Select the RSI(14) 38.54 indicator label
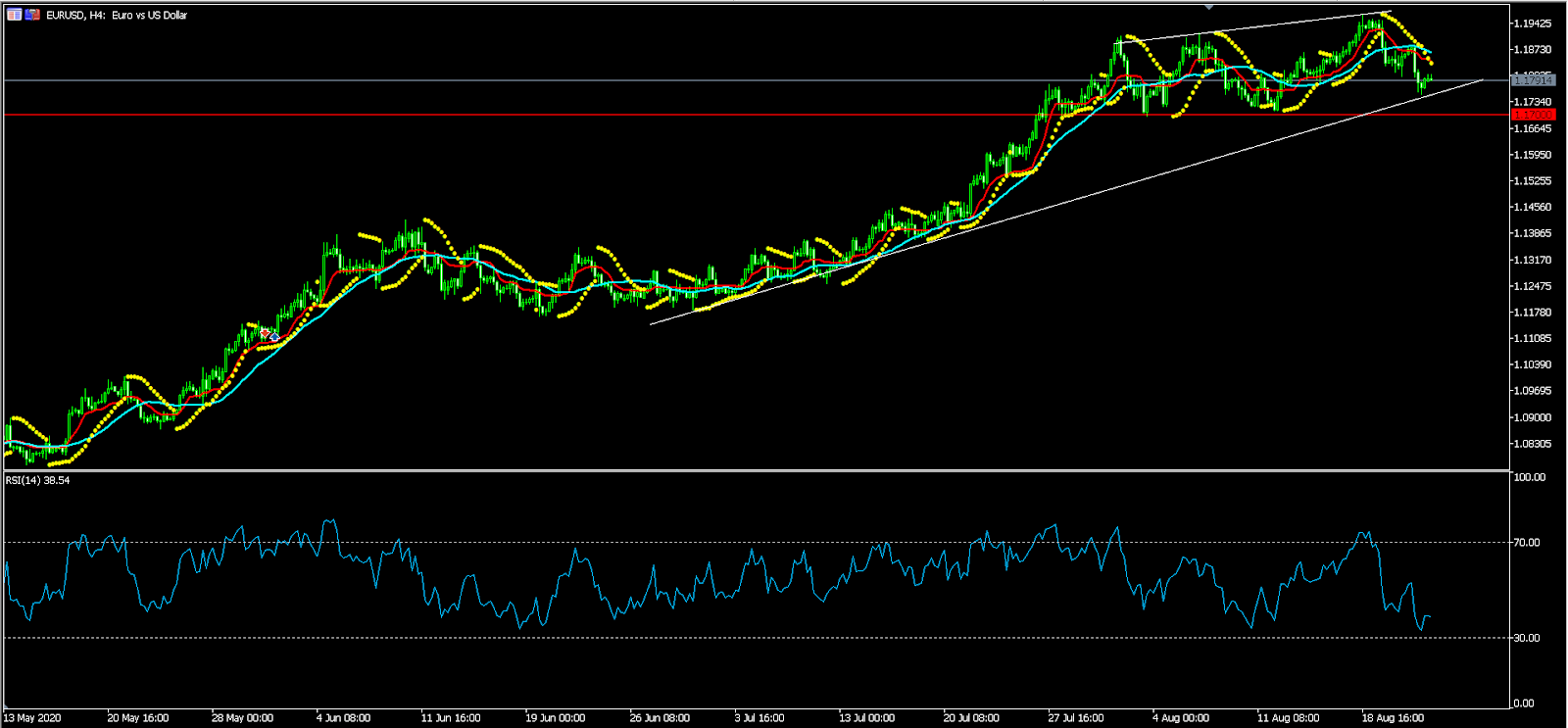 pos(37,480)
